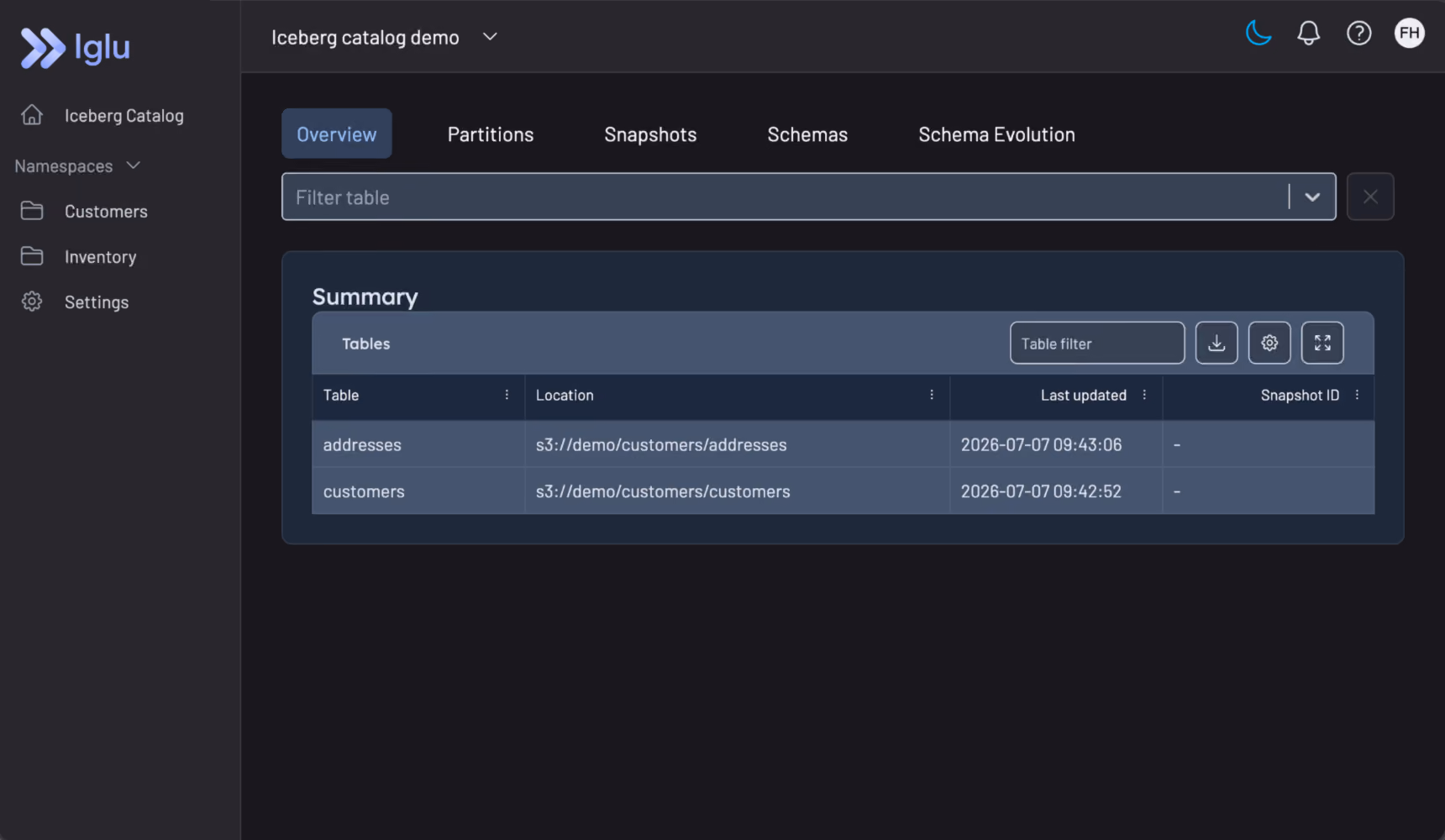Open notifications bell
This screenshot has width=1445, height=840.
[x=1308, y=34]
